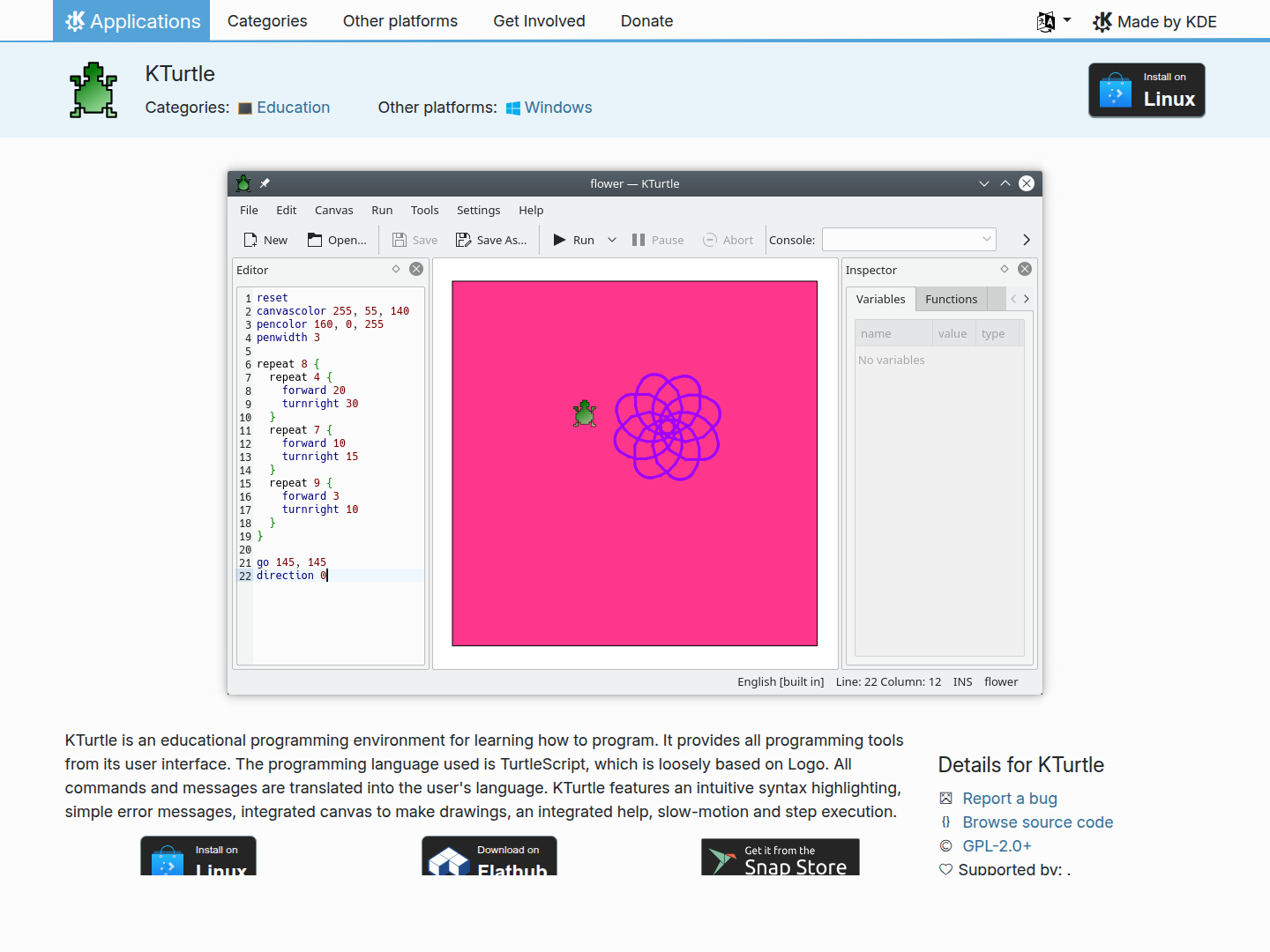The height and width of the screenshot is (952, 1270).
Task: Click the pink drawing canvas
Action: tap(635, 464)
